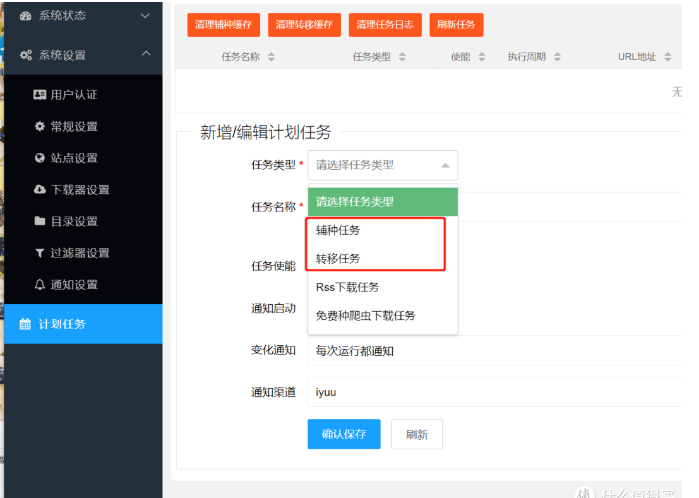Click the 系统状态 dashboard icon
699x498 pixels.
(25, 16)
